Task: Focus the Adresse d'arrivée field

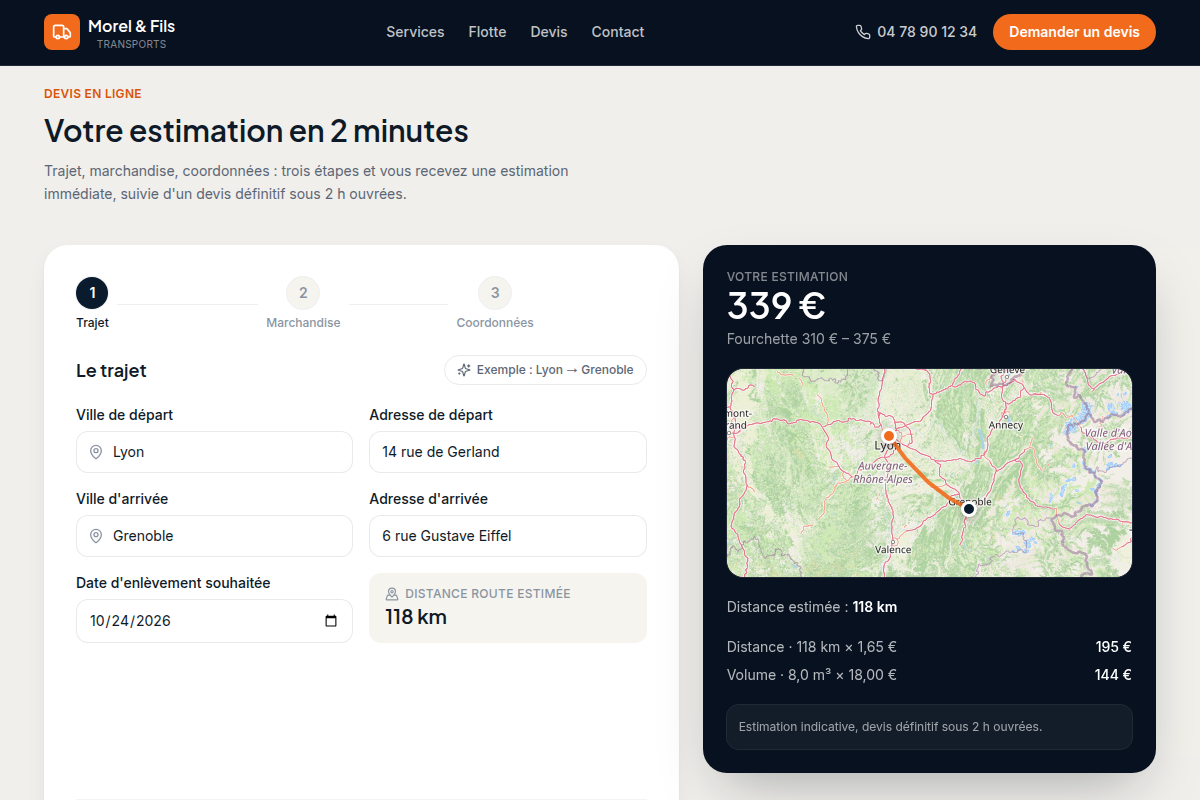Action: tap(508, 536)
